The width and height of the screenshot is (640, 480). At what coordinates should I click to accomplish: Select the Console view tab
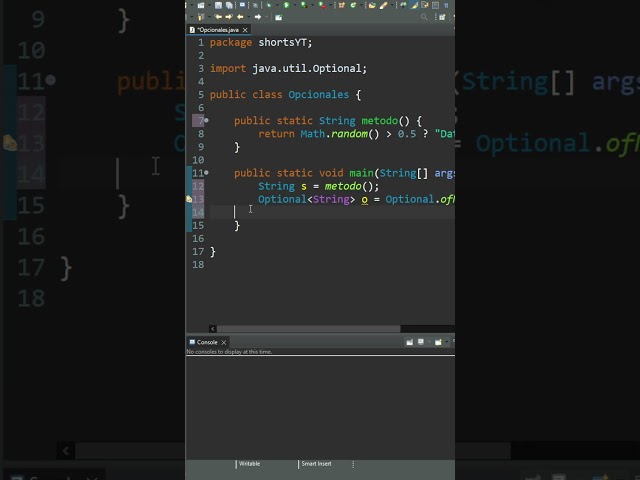pyautogui.click(x=207, y=342)
